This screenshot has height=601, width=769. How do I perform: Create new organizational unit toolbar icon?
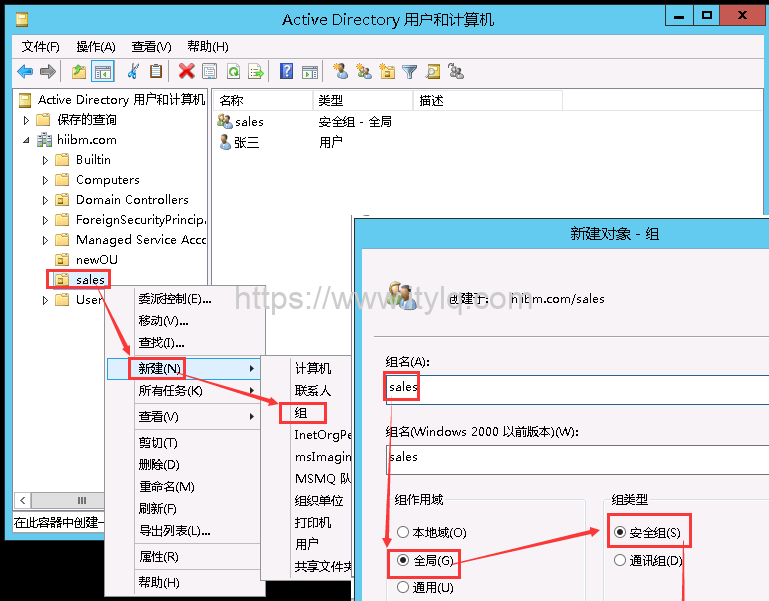(387, 72)
